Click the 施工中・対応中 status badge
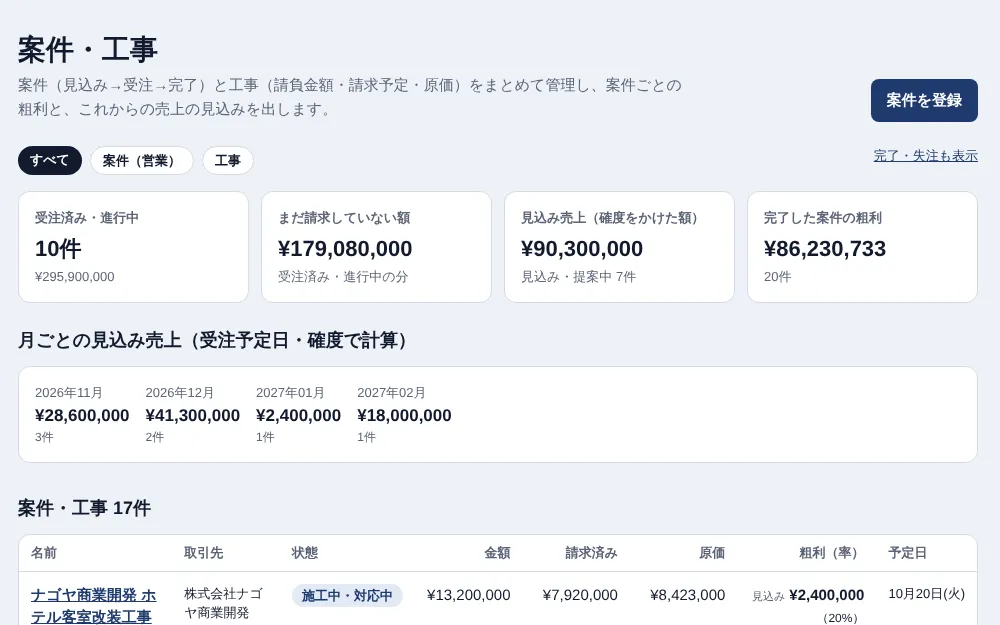 [x=347, y=596]
